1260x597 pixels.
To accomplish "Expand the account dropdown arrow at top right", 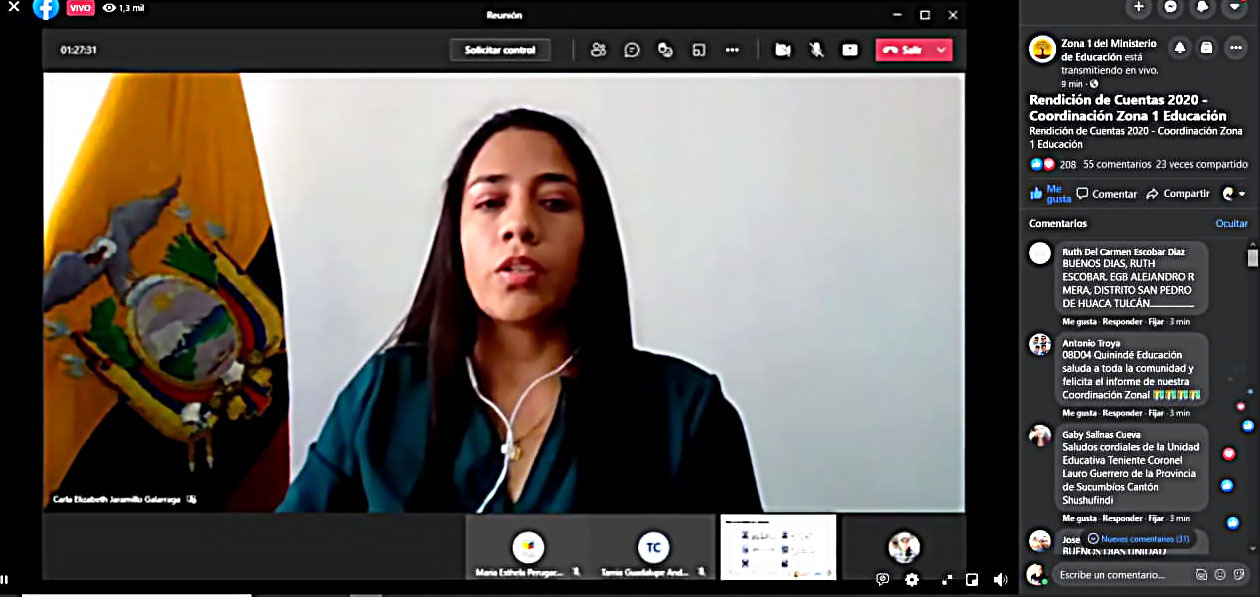I will 1234,7.
